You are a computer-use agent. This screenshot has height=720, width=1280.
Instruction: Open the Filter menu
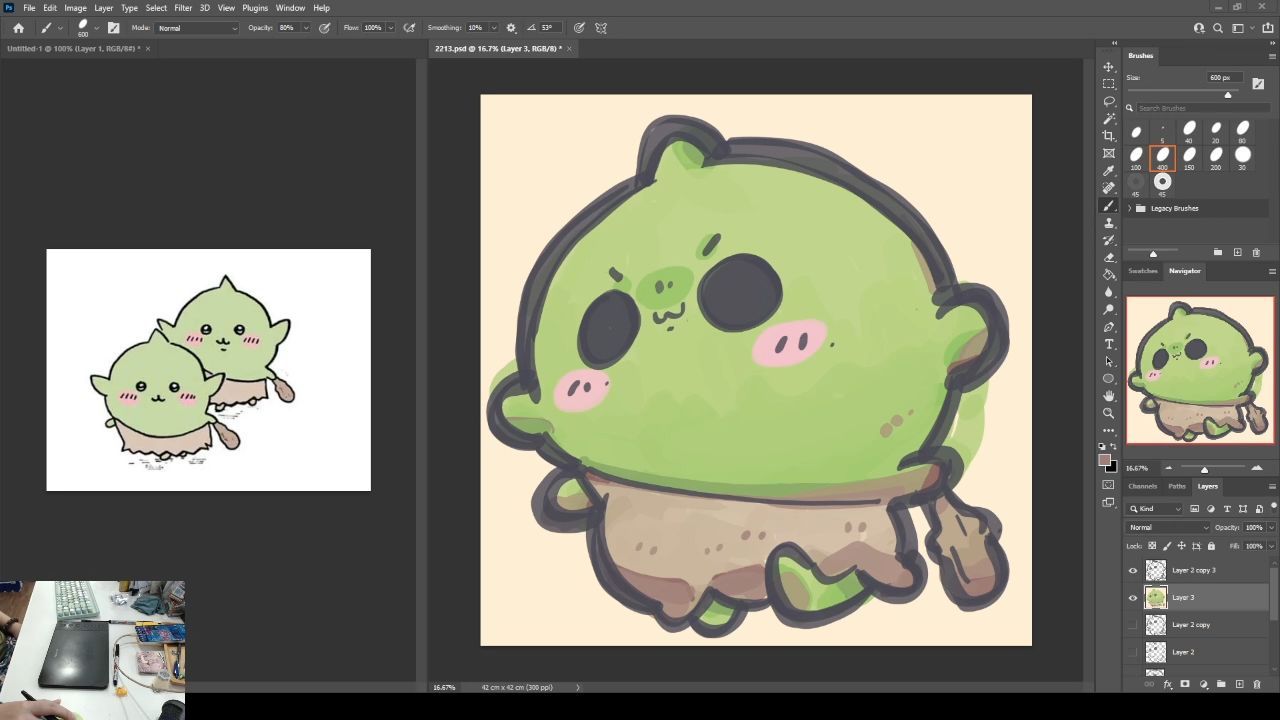(x=183, y=8)
